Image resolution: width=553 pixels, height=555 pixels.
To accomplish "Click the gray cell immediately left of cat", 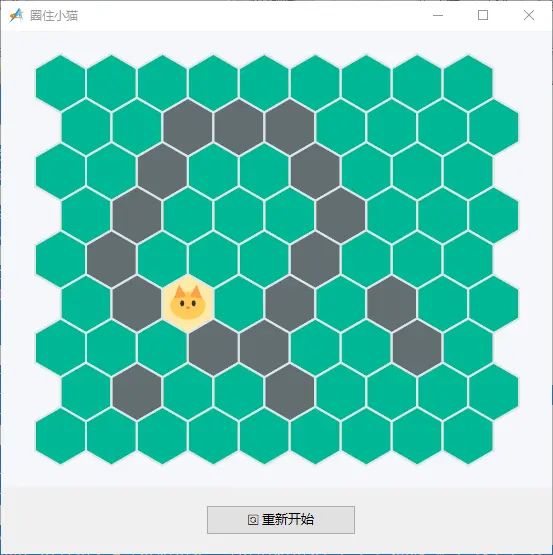I will tap(137, 304).
